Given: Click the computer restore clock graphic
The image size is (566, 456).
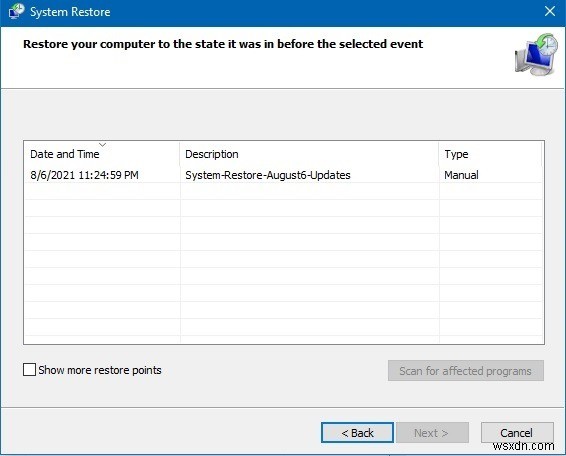Looking at the screenshot, I should click(x=536, y=55).
